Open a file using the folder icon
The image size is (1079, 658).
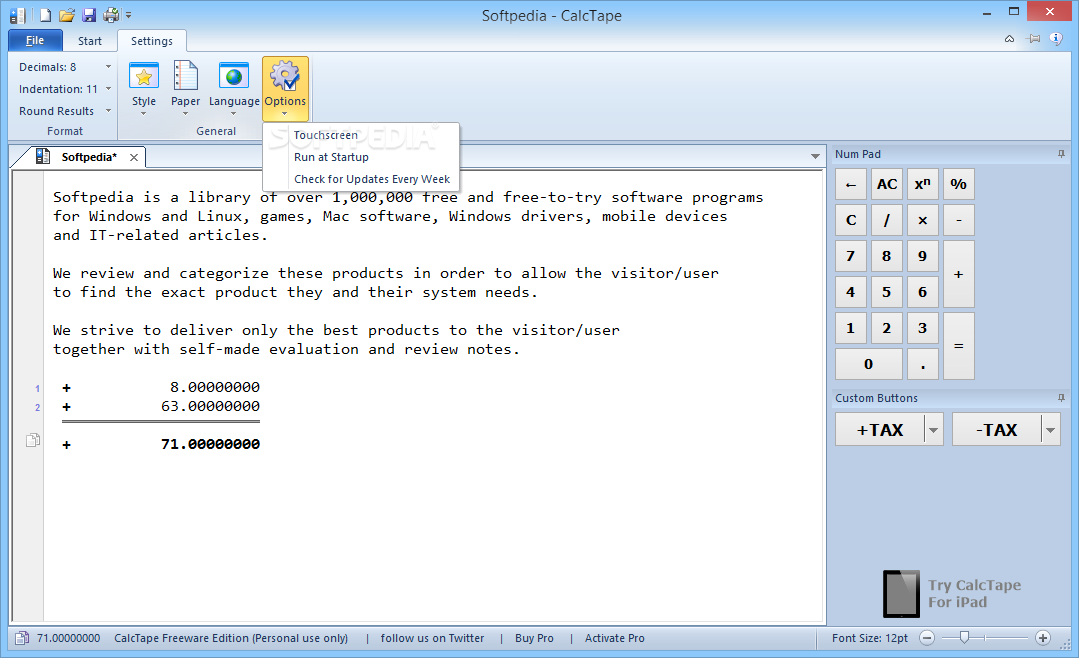click(67, 15)
